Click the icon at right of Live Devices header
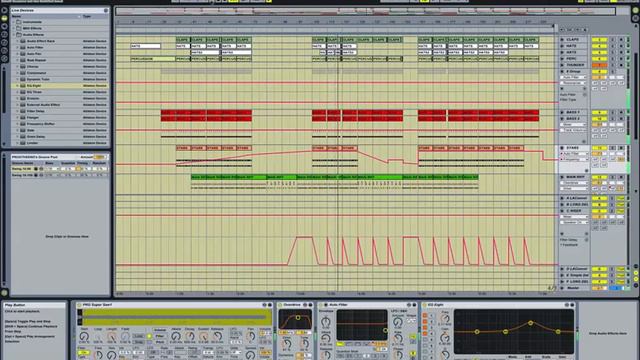 click(x=106, y=10)
